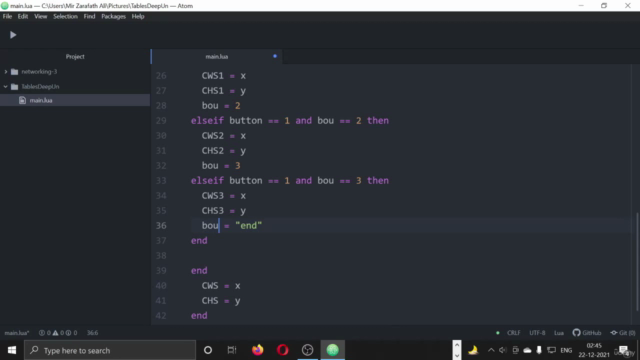Launch Opera from the taskbar

(282, 350)
